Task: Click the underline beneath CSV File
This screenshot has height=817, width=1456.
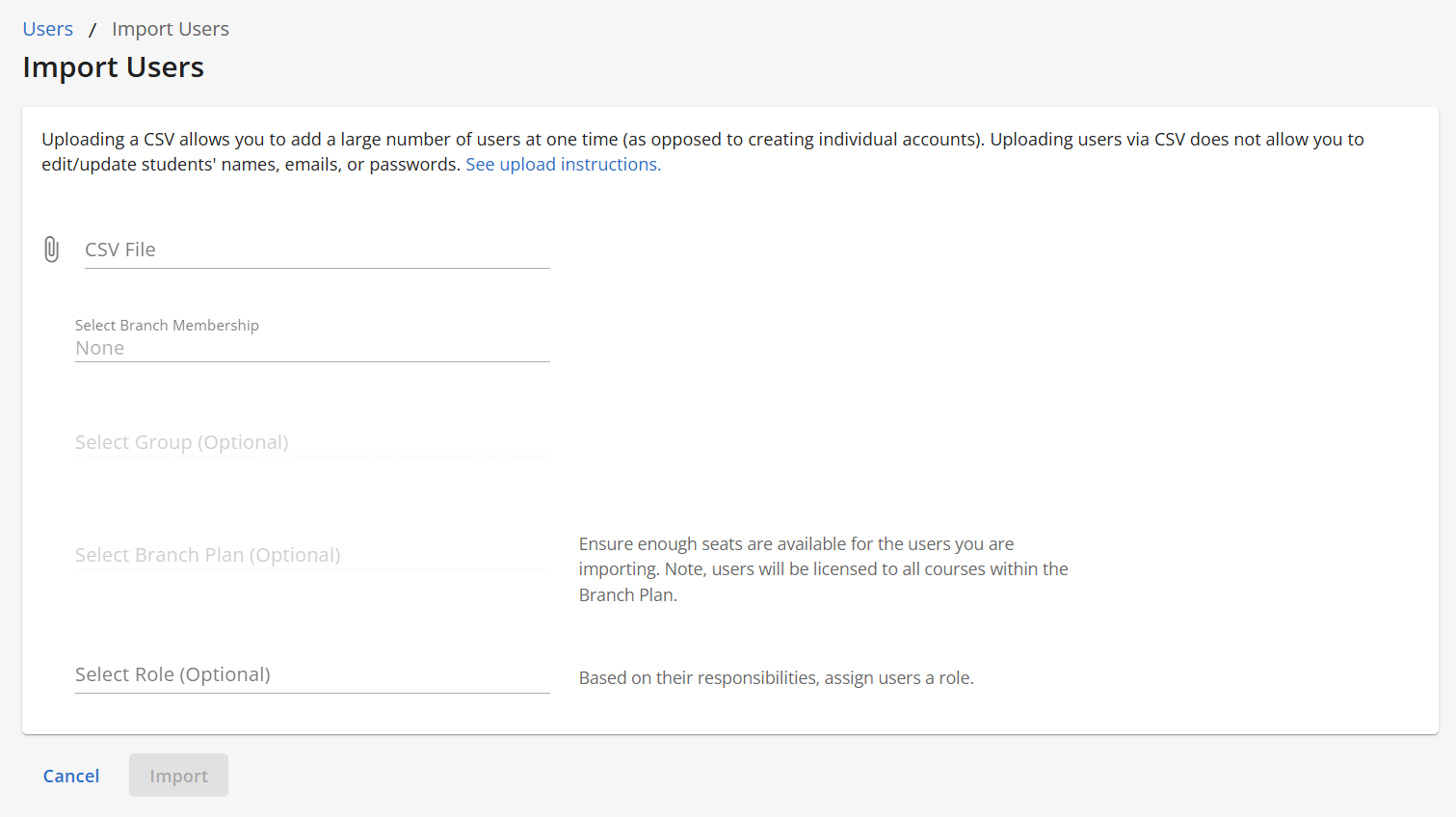Action: (317, 268)
